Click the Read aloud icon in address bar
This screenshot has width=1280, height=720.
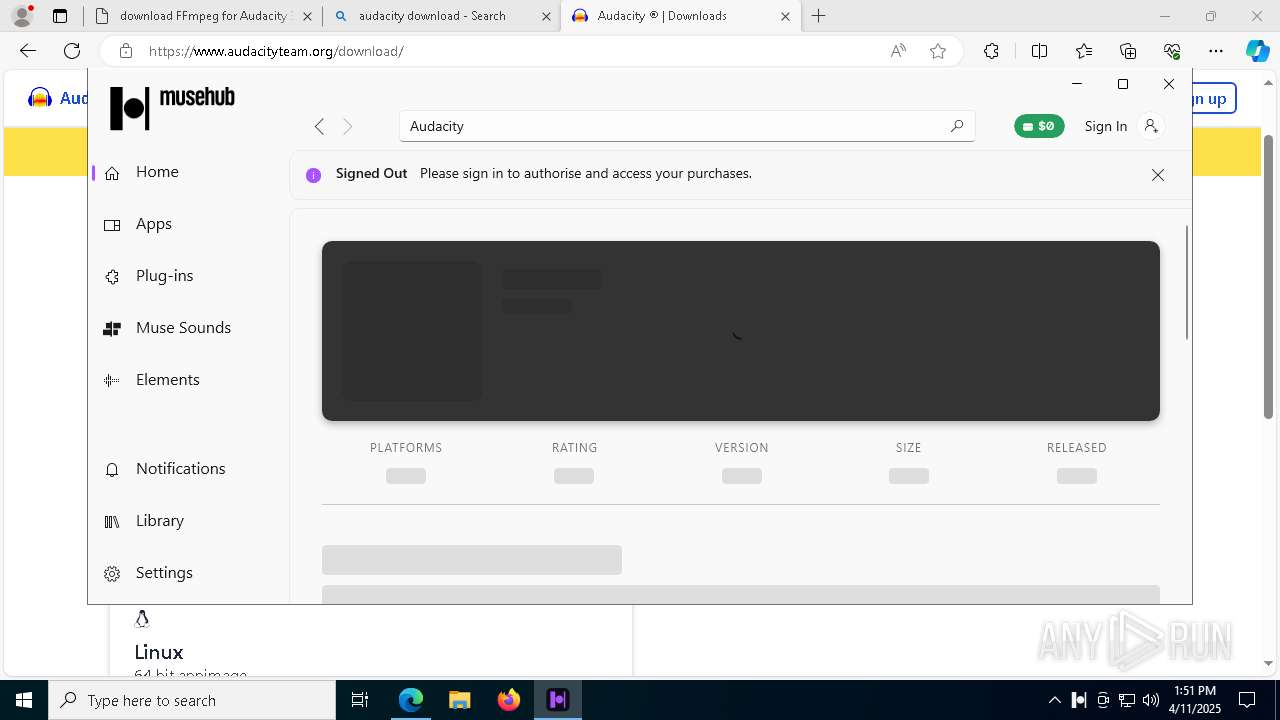[898, 51]
